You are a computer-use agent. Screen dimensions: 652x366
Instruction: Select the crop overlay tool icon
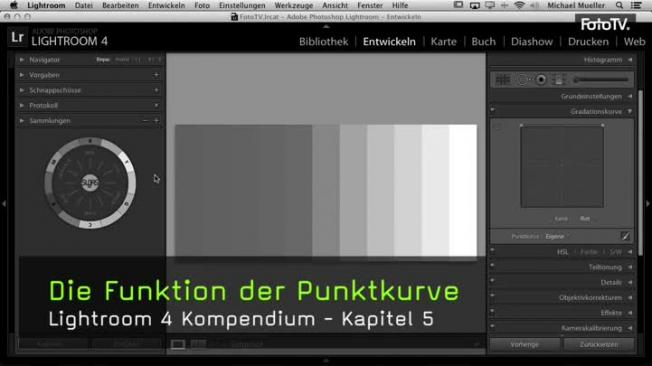coord(503,79)
